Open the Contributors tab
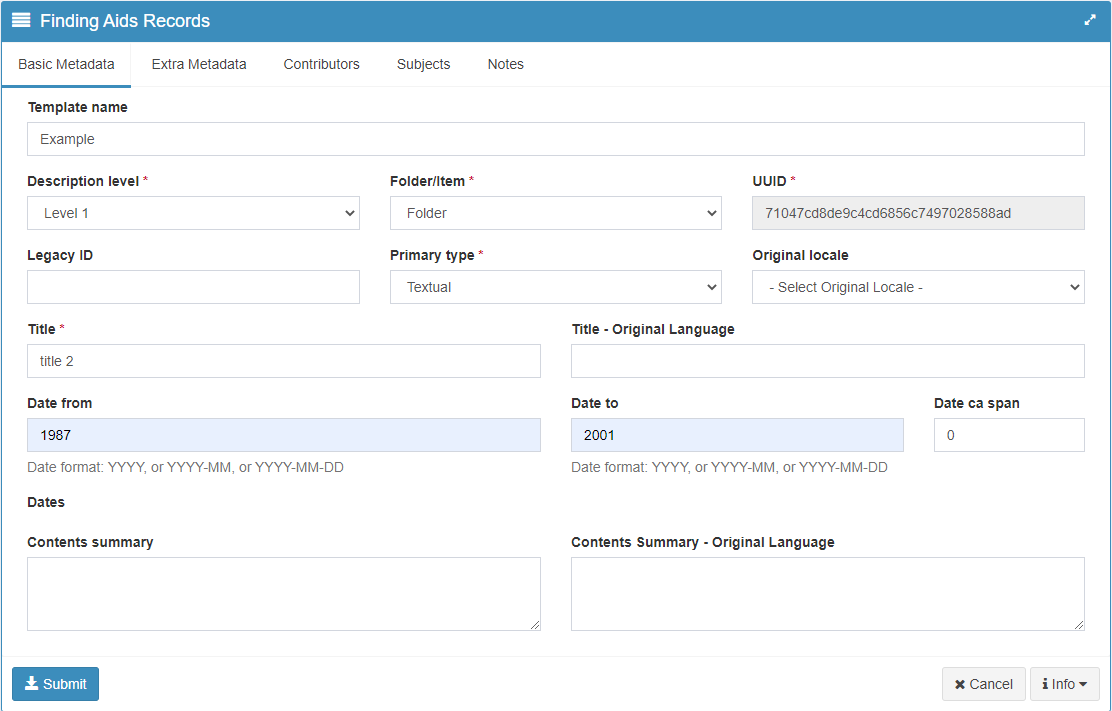The width and height of the screenshot is (1112, 711). pyautogui.click(x=321, y=64)
